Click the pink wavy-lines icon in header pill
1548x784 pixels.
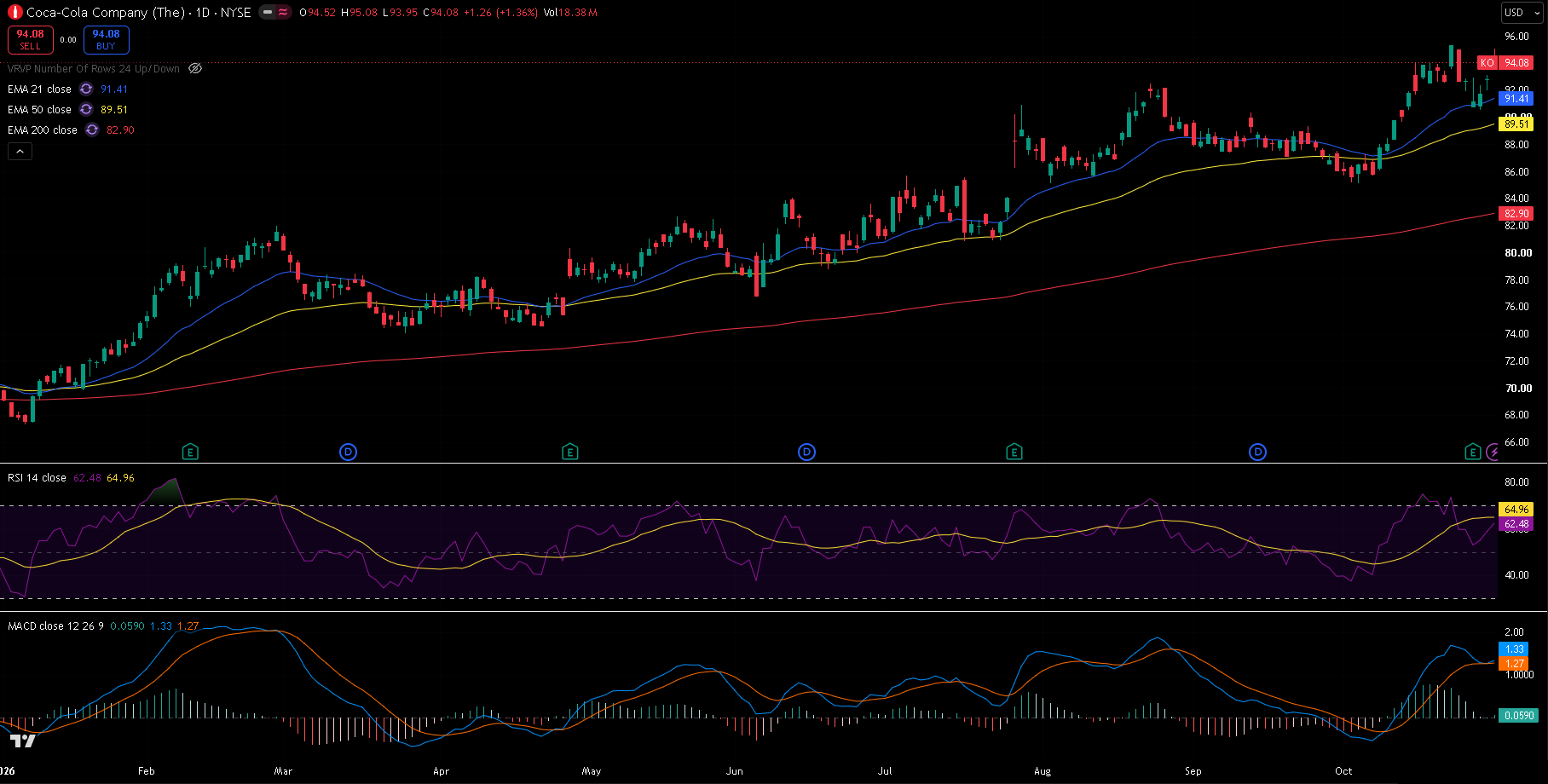point(283,12)
